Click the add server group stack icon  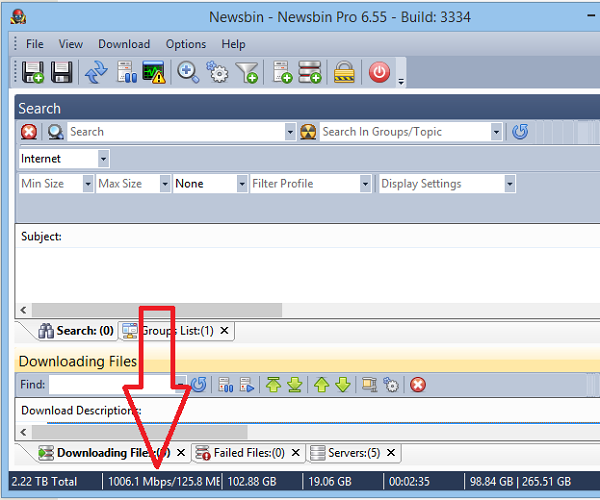(310, 72)
